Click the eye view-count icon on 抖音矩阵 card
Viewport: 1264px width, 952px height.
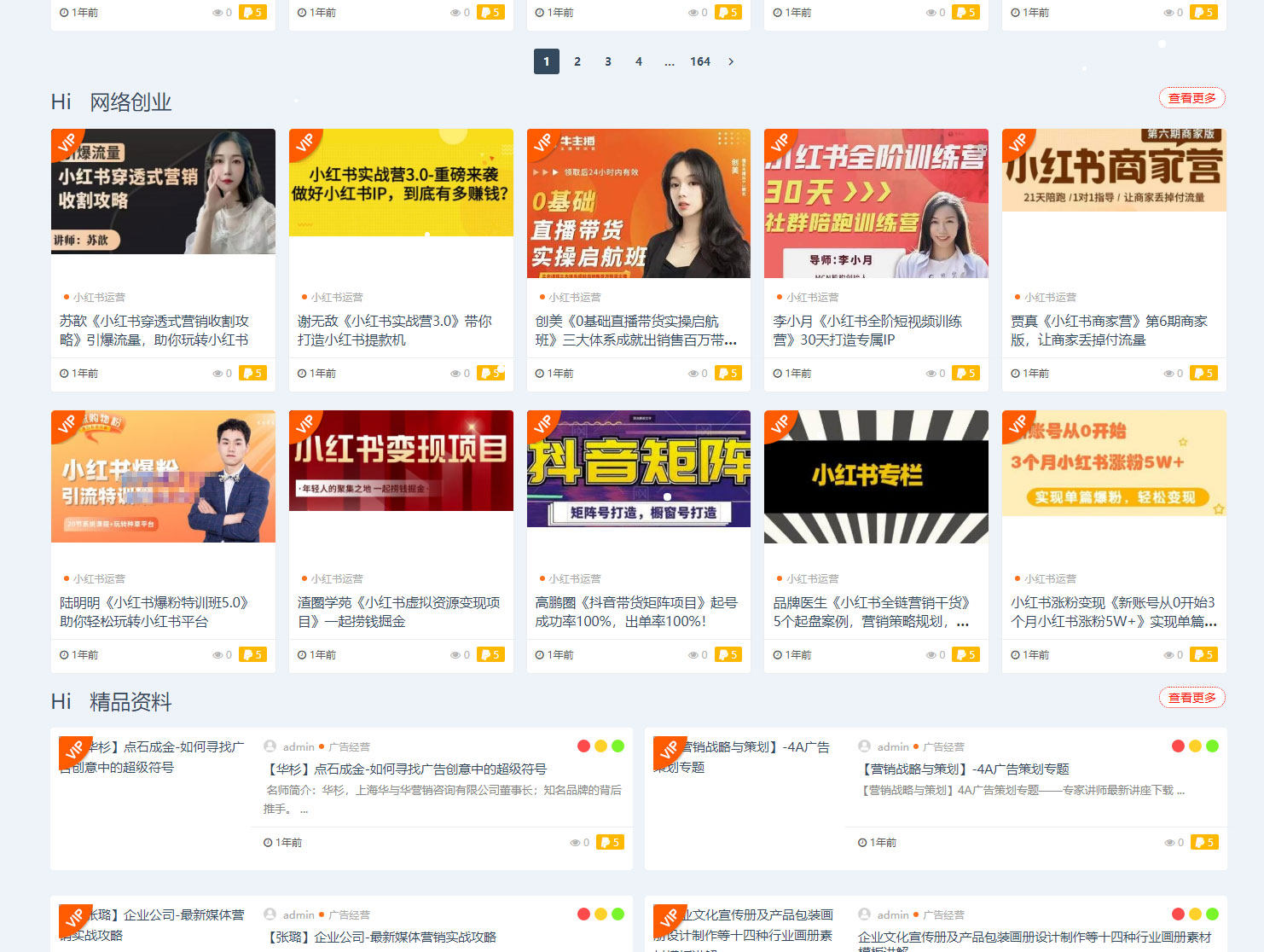click(x=693, y=654)
